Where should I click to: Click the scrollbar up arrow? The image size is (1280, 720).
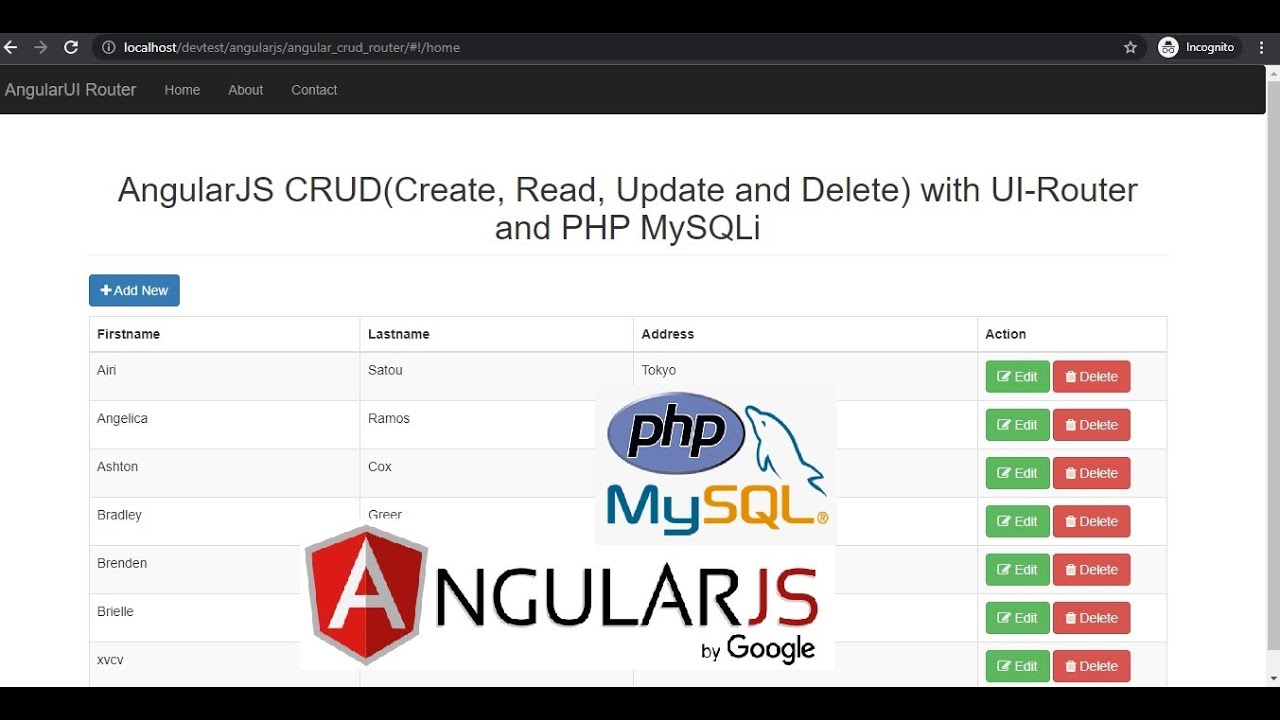(1273, 73)
